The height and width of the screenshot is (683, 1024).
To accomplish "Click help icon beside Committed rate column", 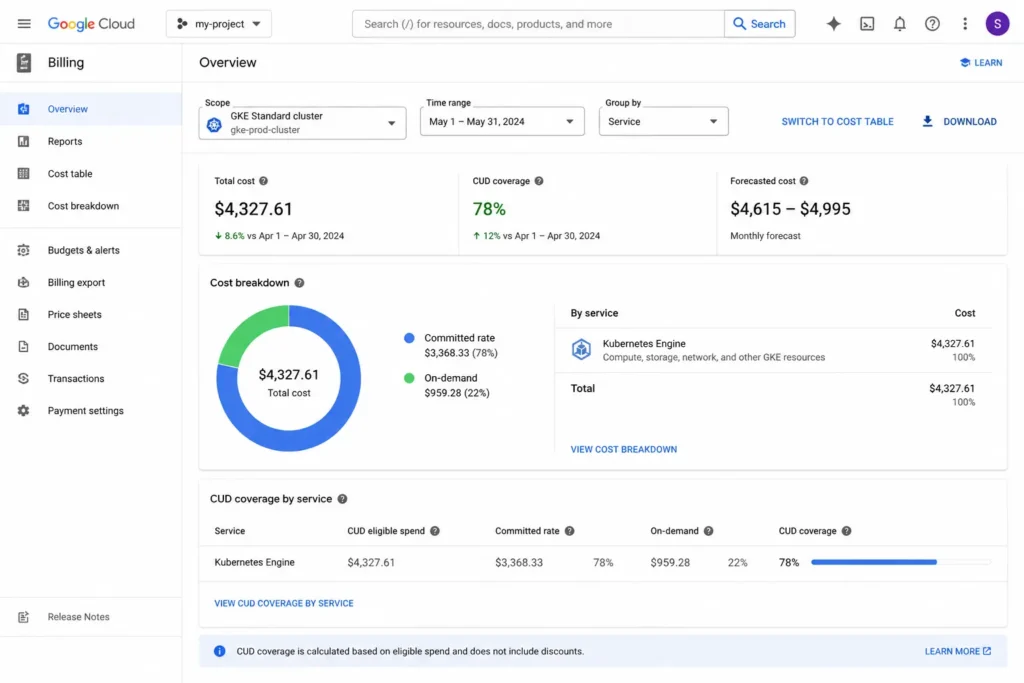I will 569,531.
